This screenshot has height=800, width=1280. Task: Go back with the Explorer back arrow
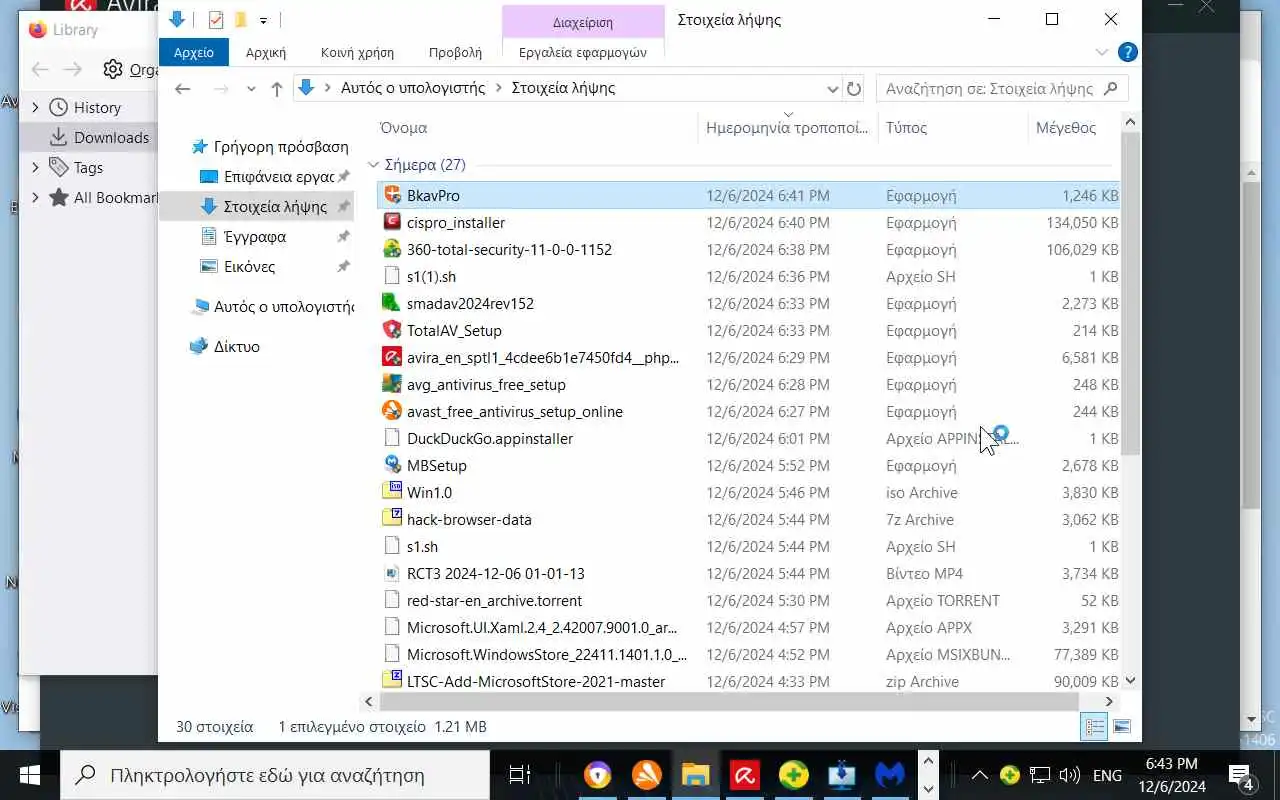pos(182,88)
